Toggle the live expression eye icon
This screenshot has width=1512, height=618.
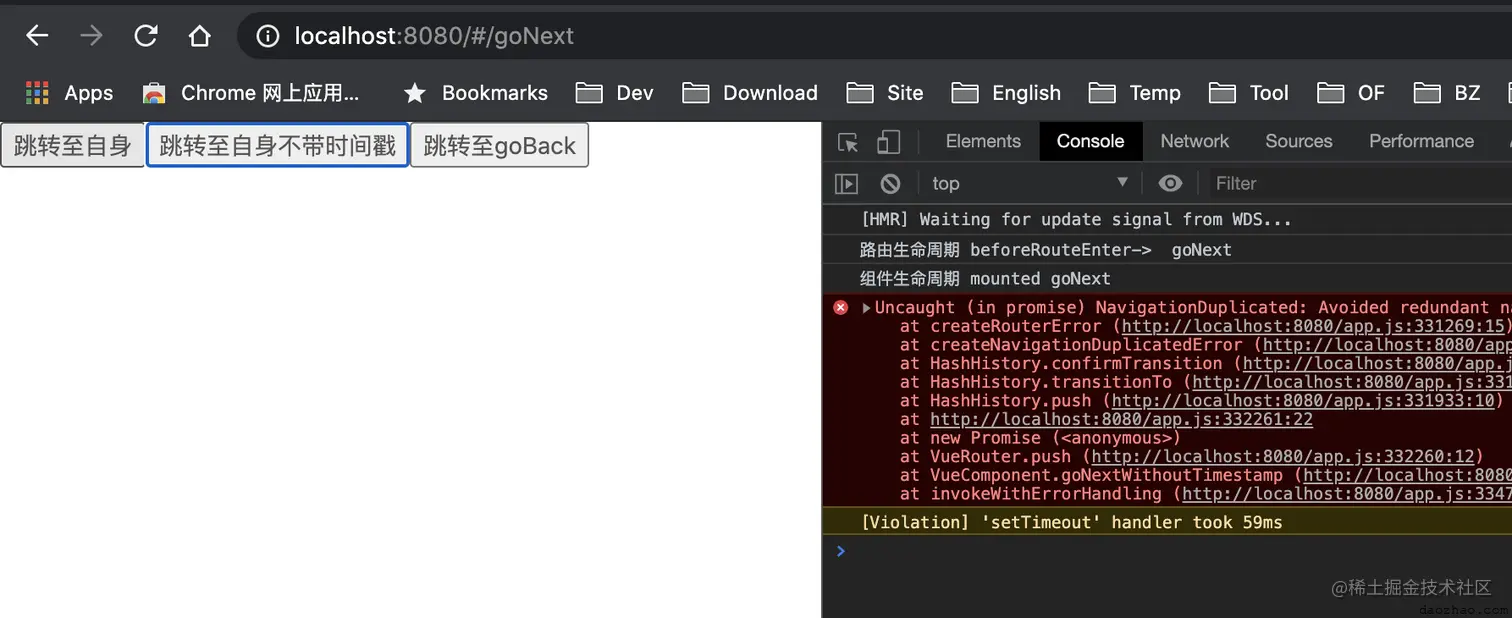point(1170,183)
